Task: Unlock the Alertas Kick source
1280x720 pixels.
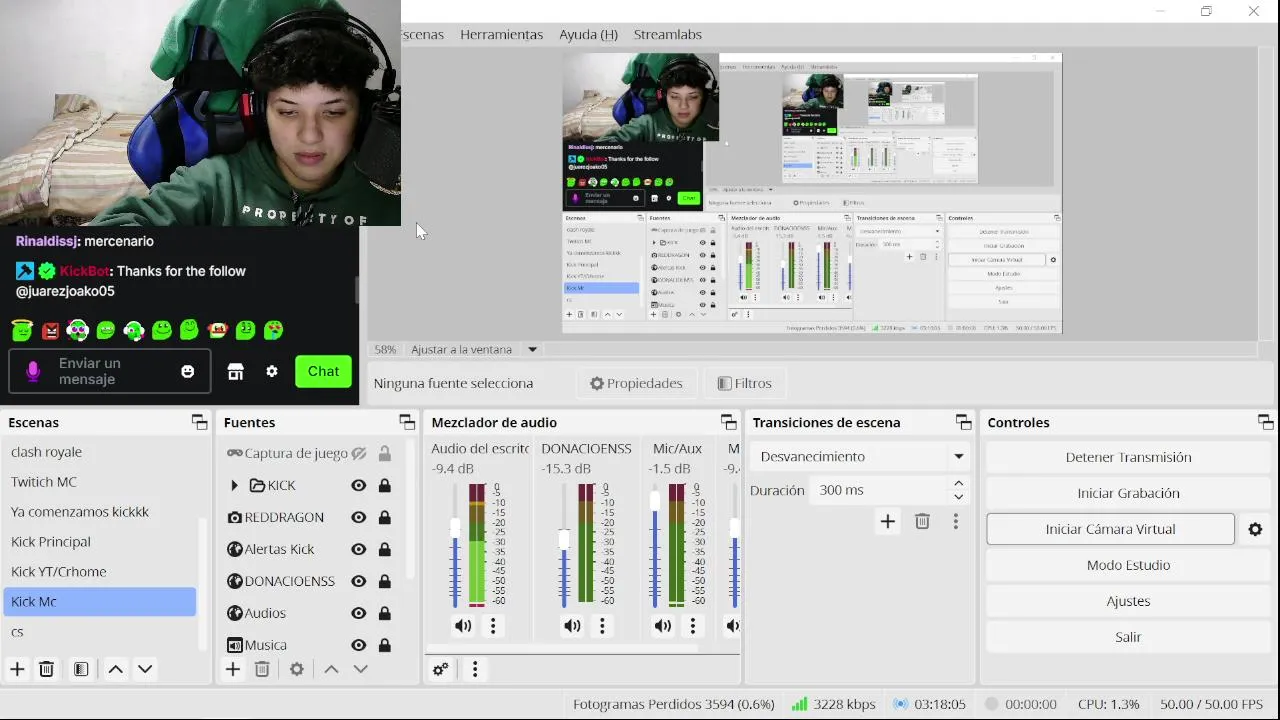Action: (x=384, y=549)
